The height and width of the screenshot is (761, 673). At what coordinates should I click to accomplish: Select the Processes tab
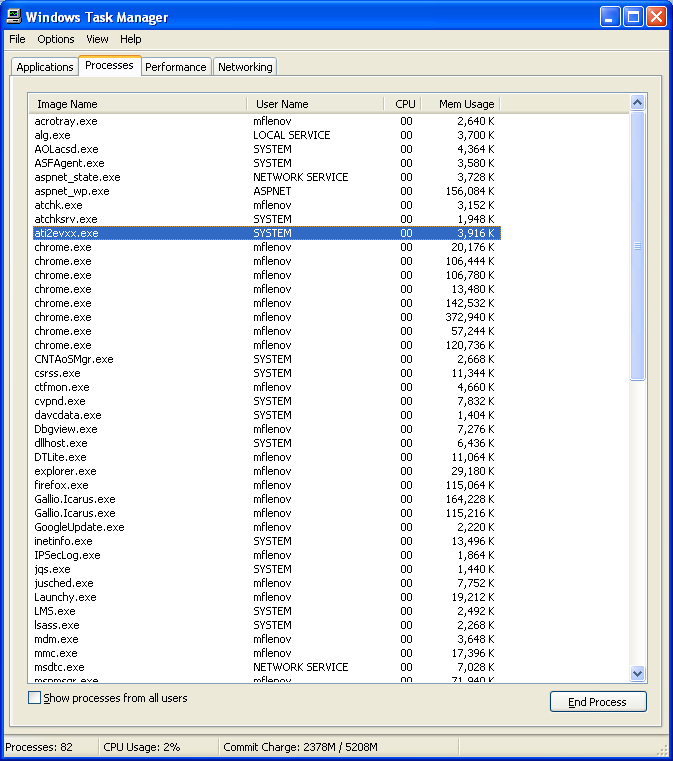109,65
